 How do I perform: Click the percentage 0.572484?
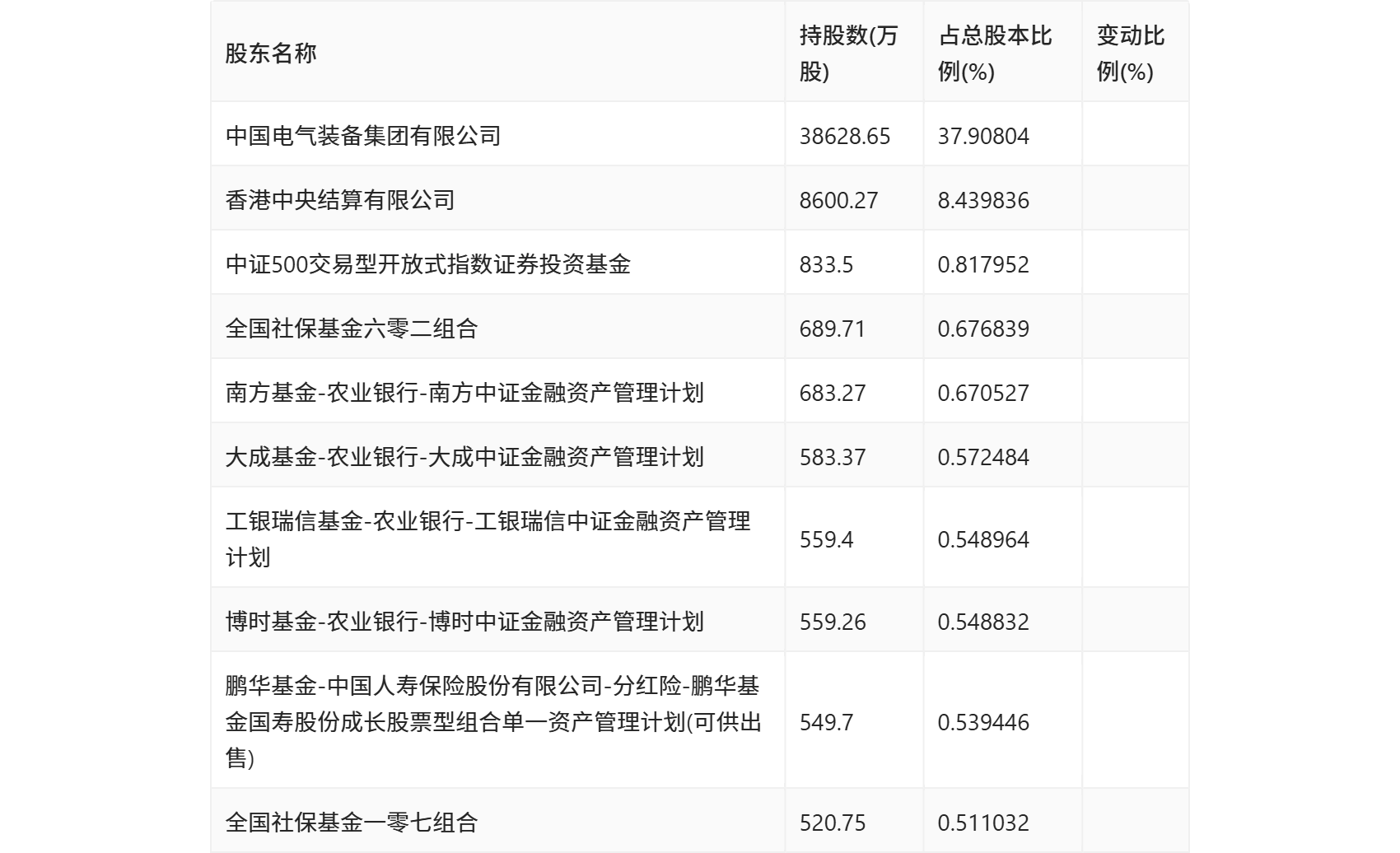coord(983,457)
